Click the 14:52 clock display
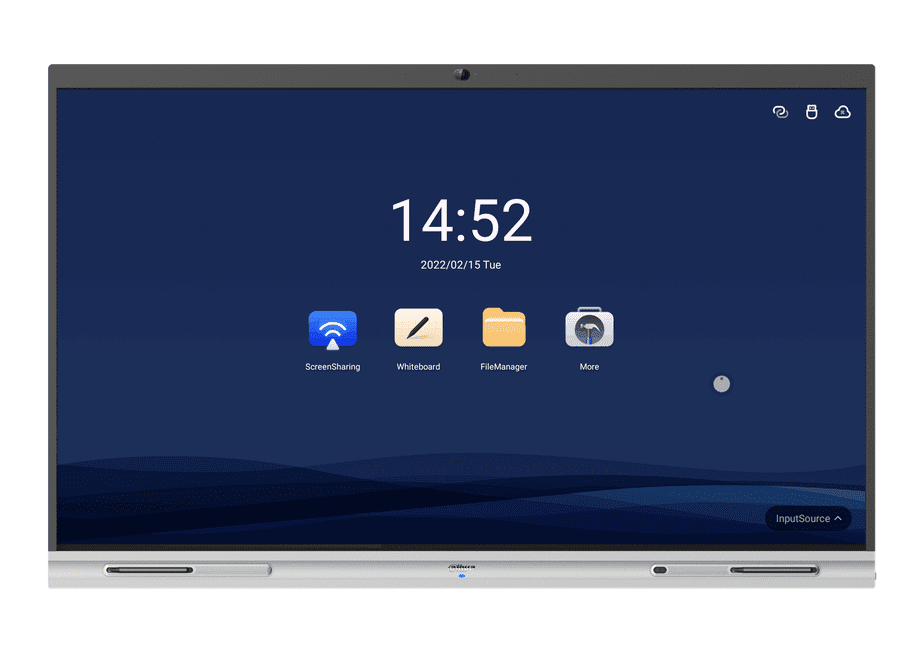 [x=460, y=221]
